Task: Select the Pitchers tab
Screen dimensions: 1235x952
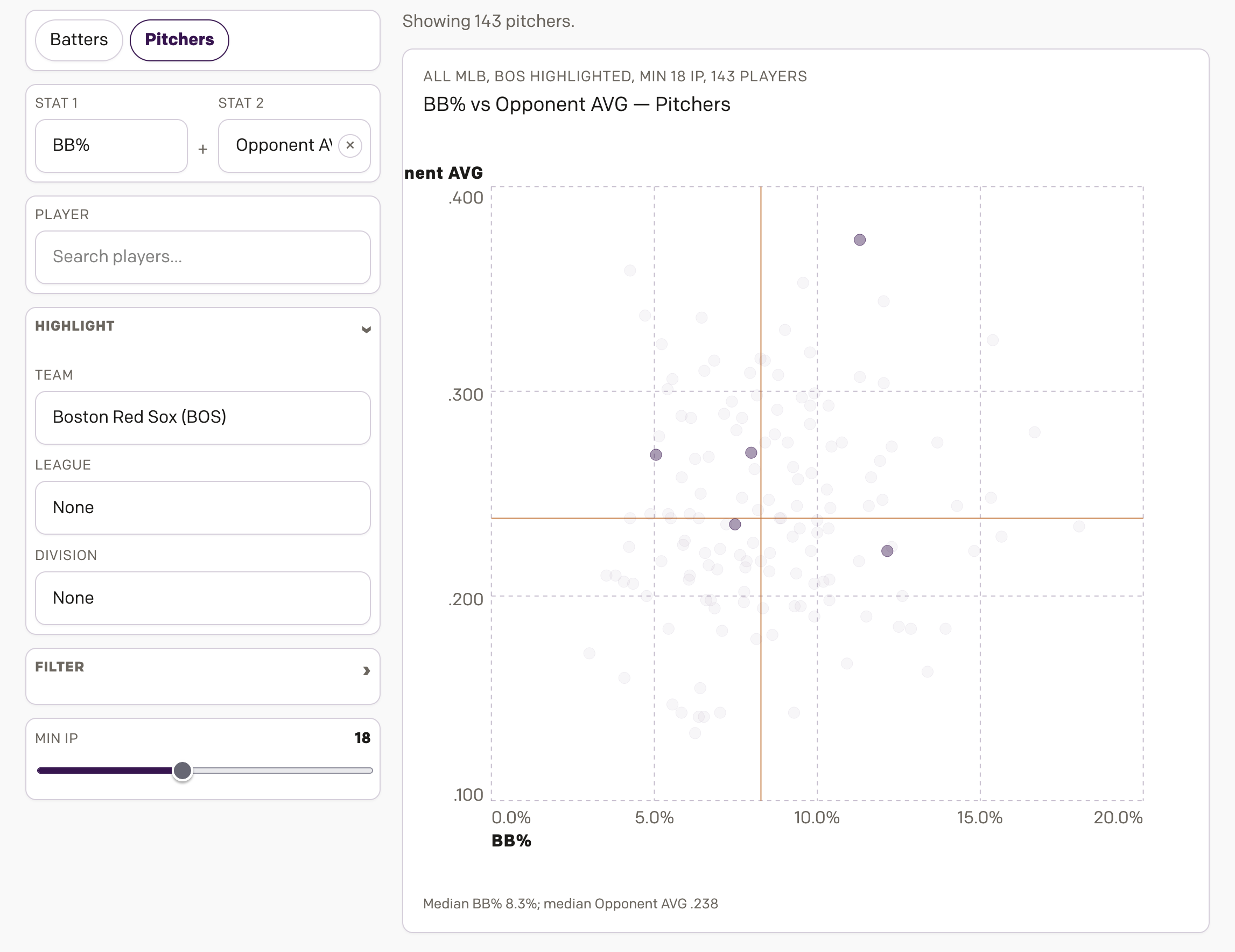Action: pos(179,40)
